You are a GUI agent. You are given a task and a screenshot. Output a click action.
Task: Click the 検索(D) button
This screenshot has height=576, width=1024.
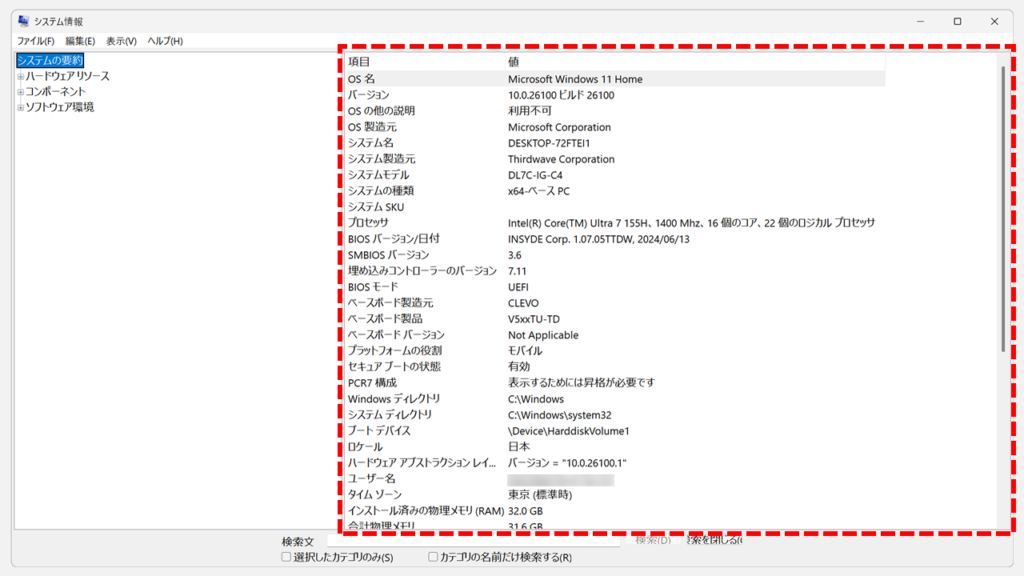click(x=653, y=540)
